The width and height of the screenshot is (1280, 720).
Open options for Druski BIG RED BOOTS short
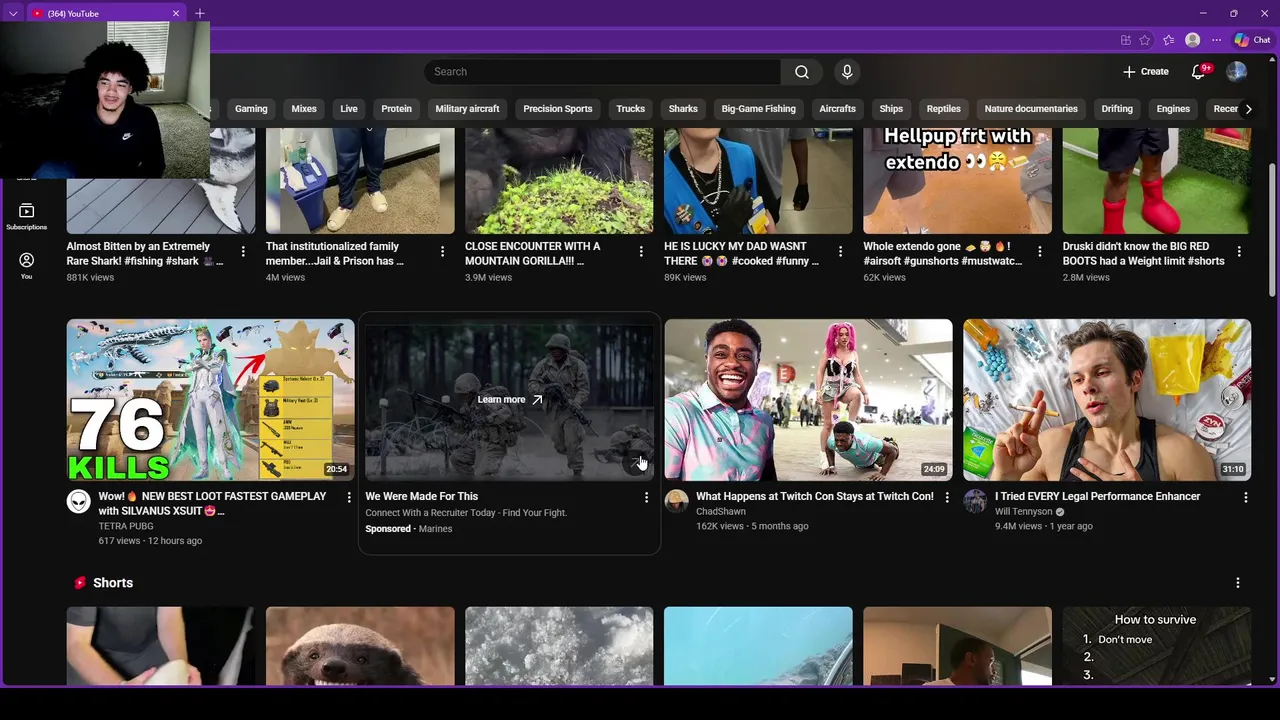coord(1238,251)
